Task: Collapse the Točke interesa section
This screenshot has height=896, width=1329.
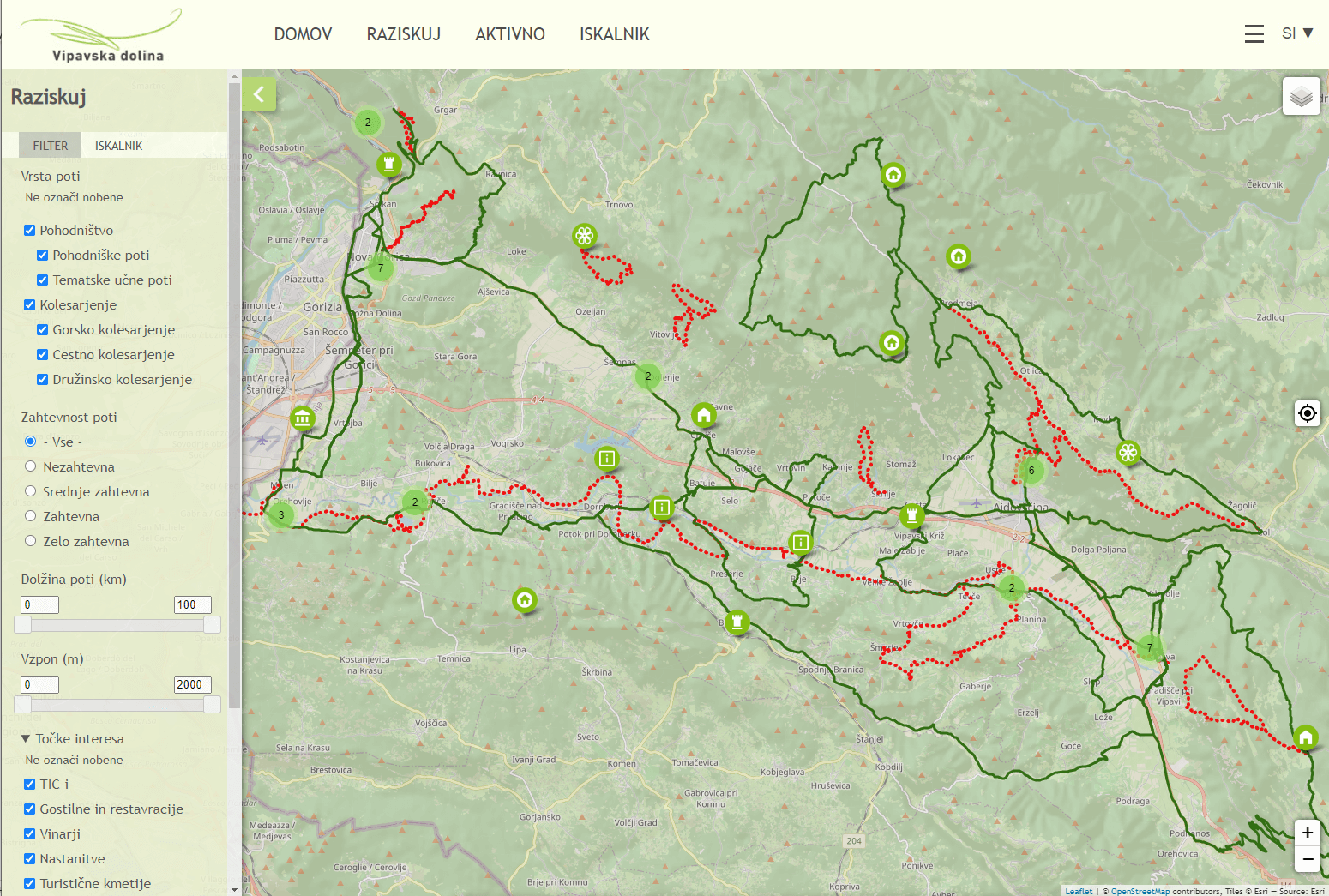Action: coord(25,738)
